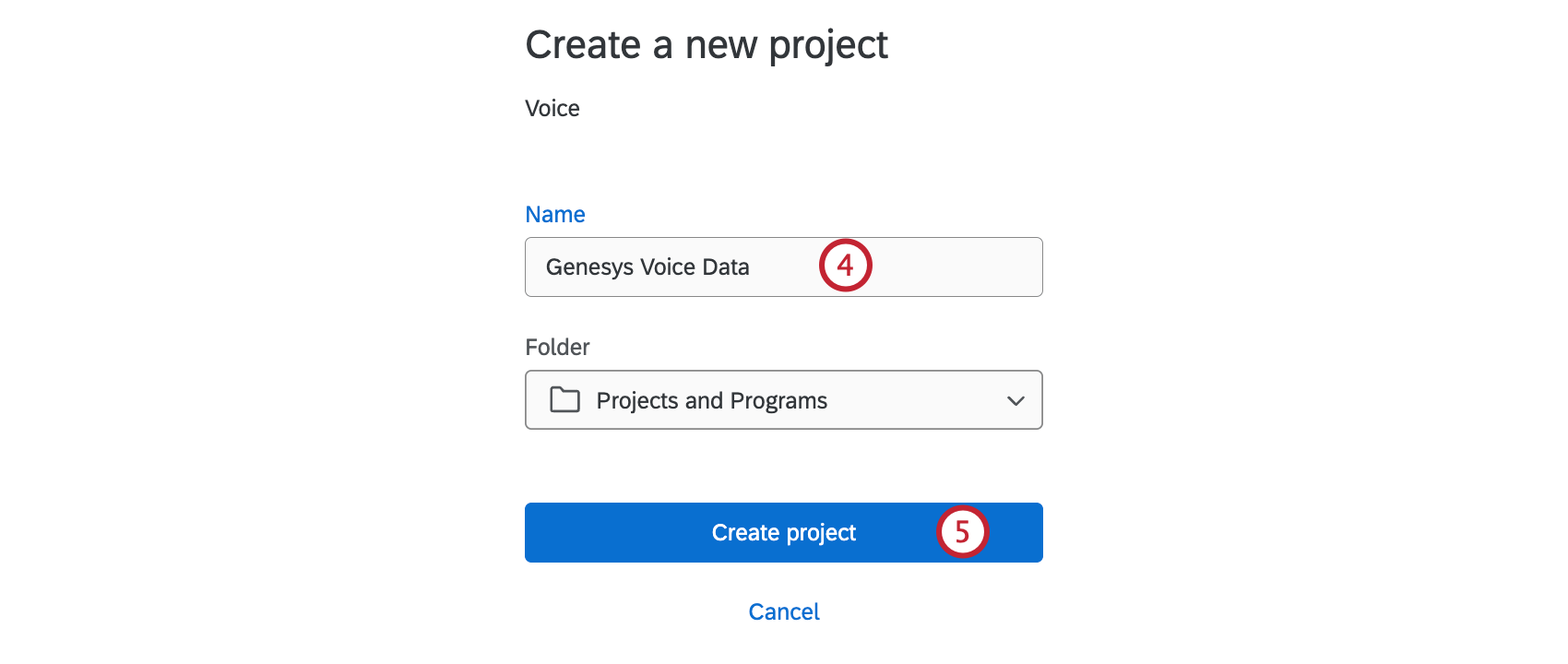
Task: Open the Cancel link
Action: [x=783, y=611]
